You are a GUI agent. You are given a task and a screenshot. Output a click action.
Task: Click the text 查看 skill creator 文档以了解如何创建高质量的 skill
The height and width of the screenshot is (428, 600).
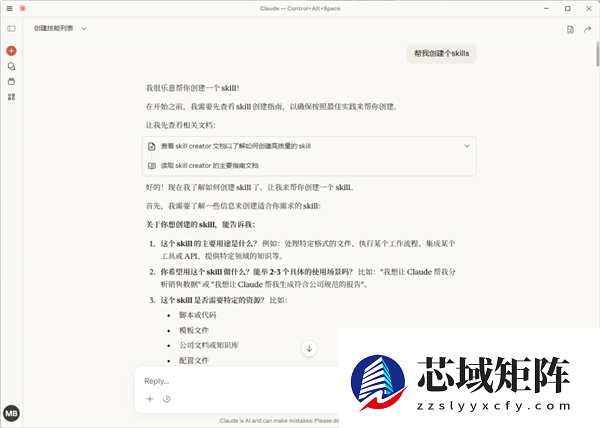point(236,146)
